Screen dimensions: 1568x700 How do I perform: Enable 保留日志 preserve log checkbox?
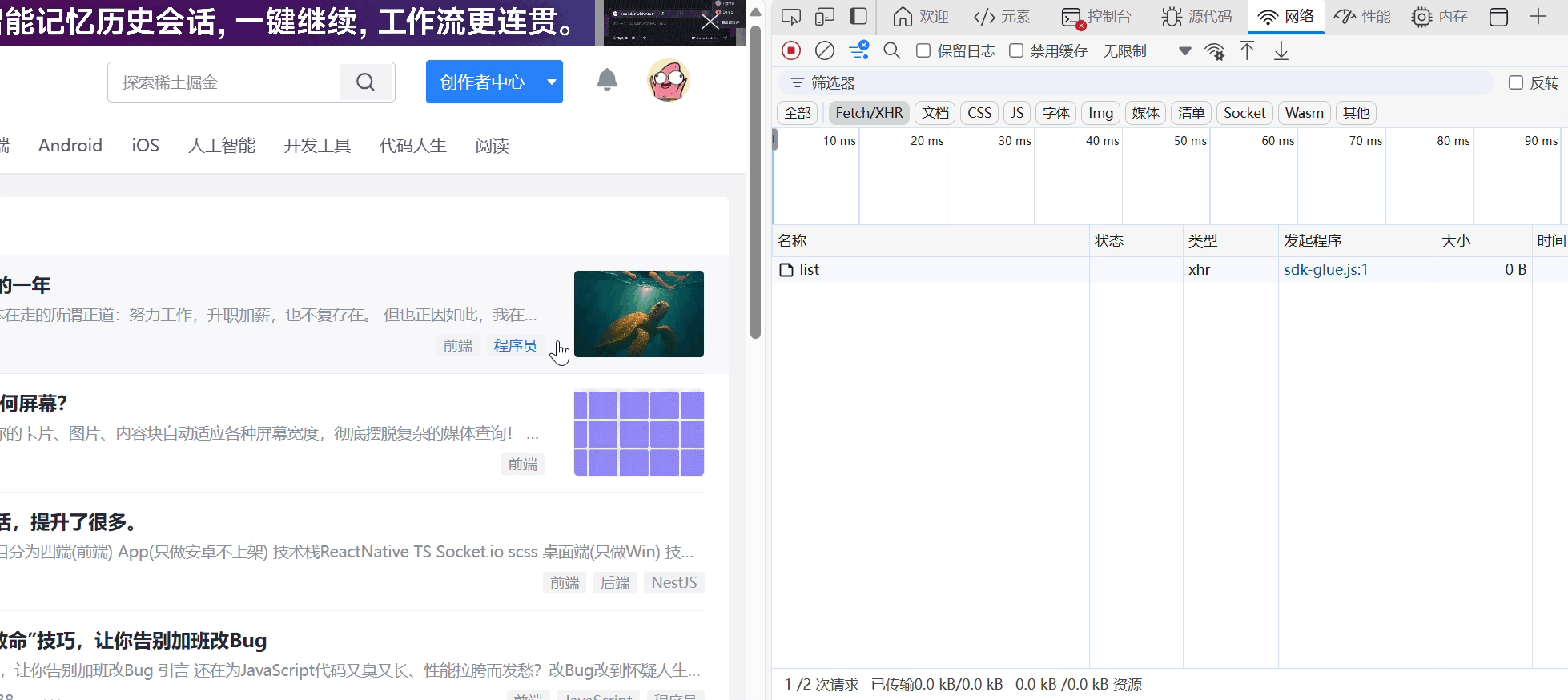tap(923, 51)
